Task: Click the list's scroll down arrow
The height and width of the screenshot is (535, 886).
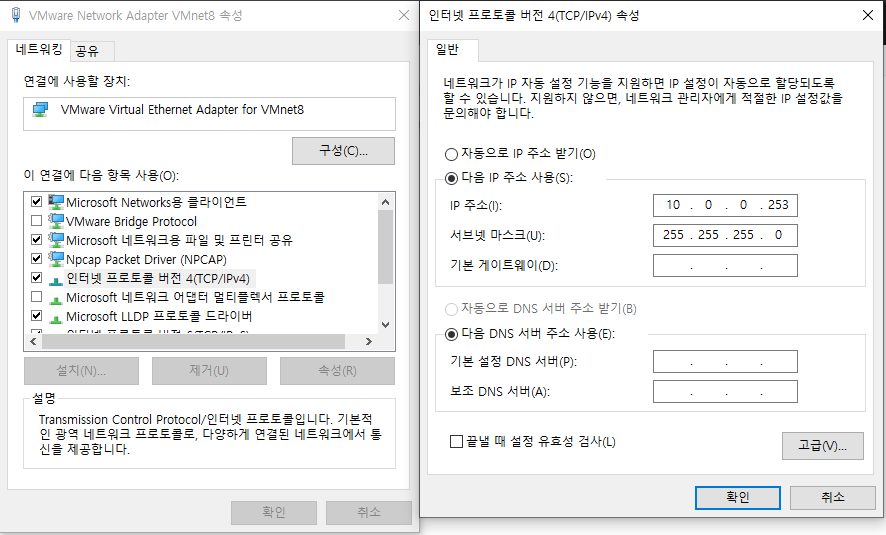Action: [385, 325]
